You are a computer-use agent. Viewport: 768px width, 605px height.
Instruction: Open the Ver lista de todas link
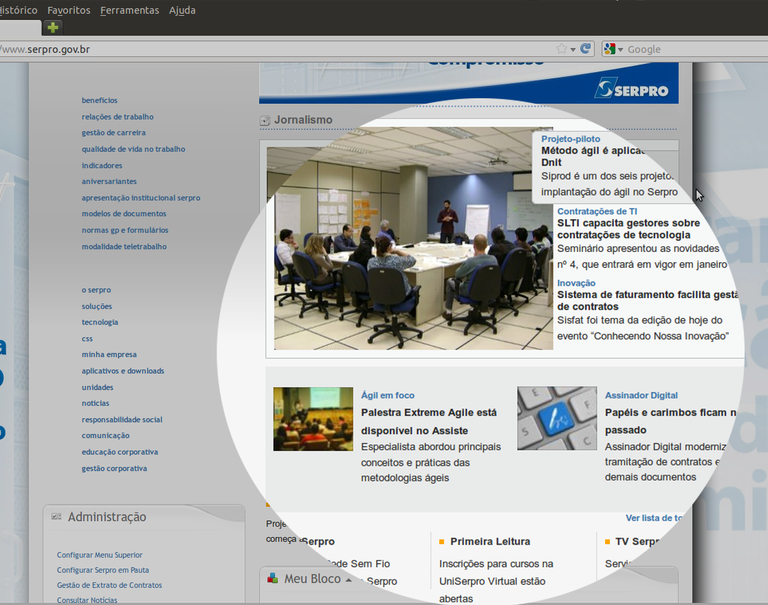[654, 518]
